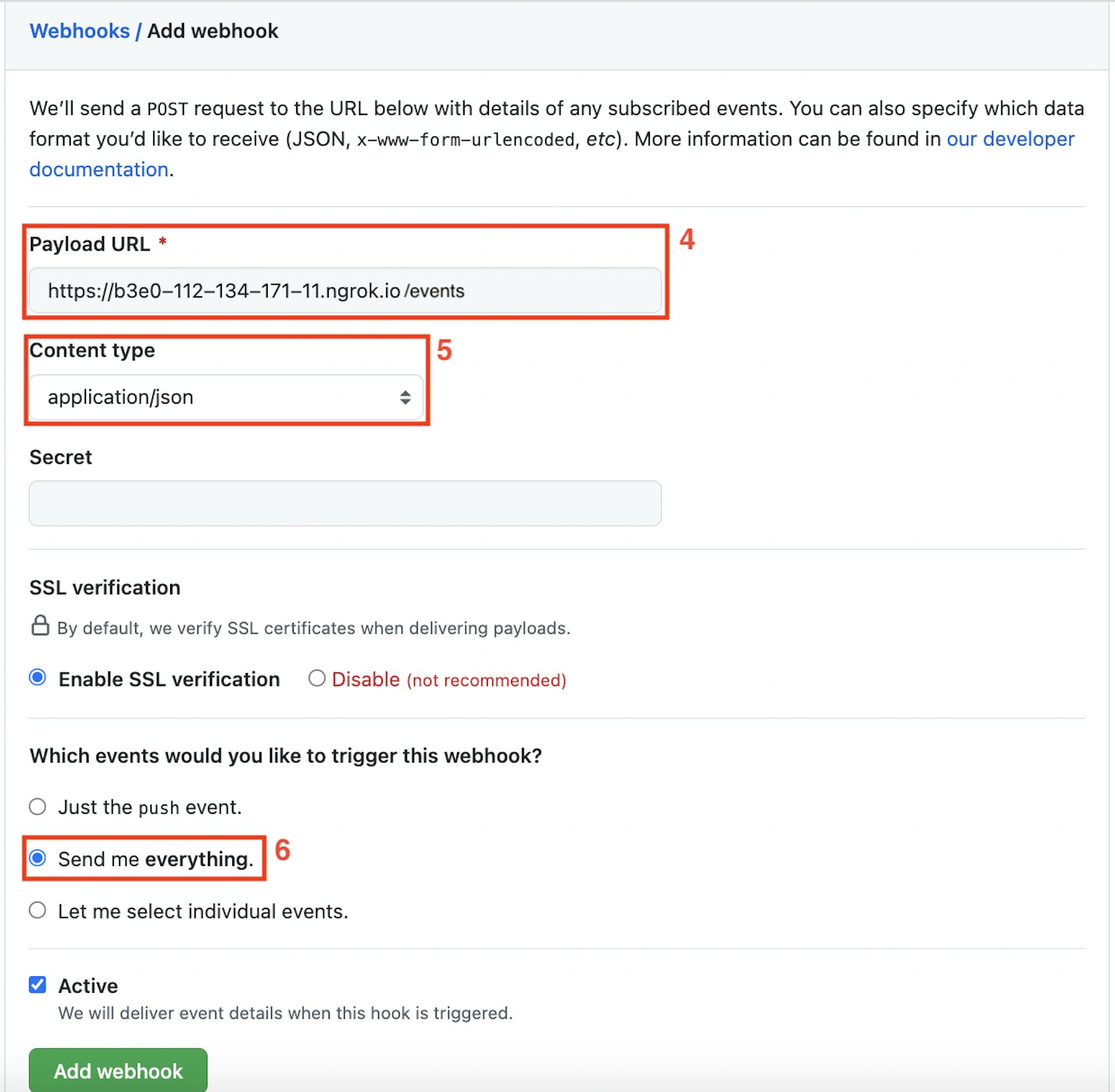The image size is (1115, 1092).
Task: Select 'Just the push event' option
Action: [37, 806]
